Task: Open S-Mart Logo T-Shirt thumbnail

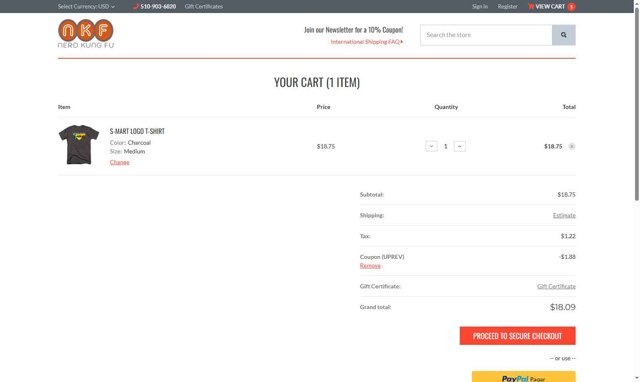Action: [x=79, y=144]
